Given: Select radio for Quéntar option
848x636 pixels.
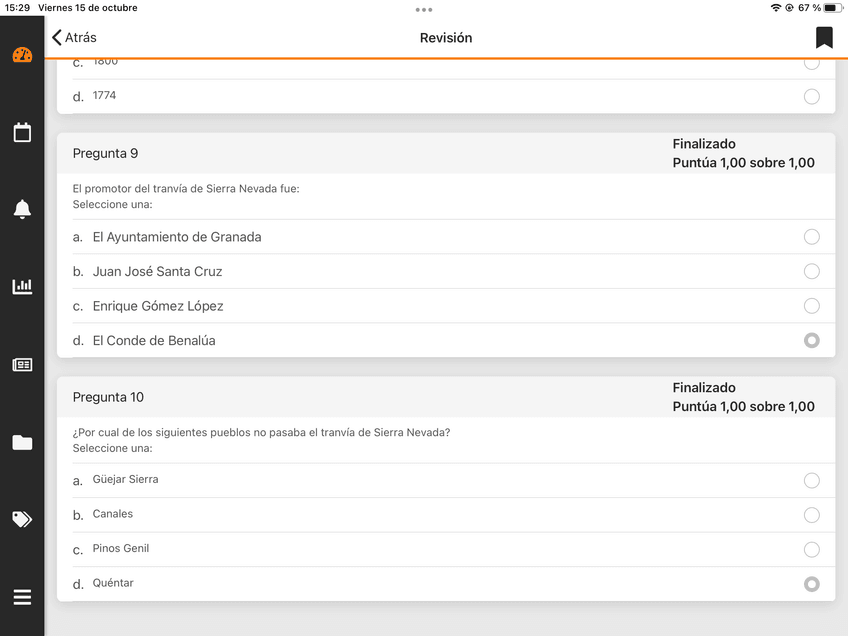Looking at the screenshot, I should click(812, 584).
